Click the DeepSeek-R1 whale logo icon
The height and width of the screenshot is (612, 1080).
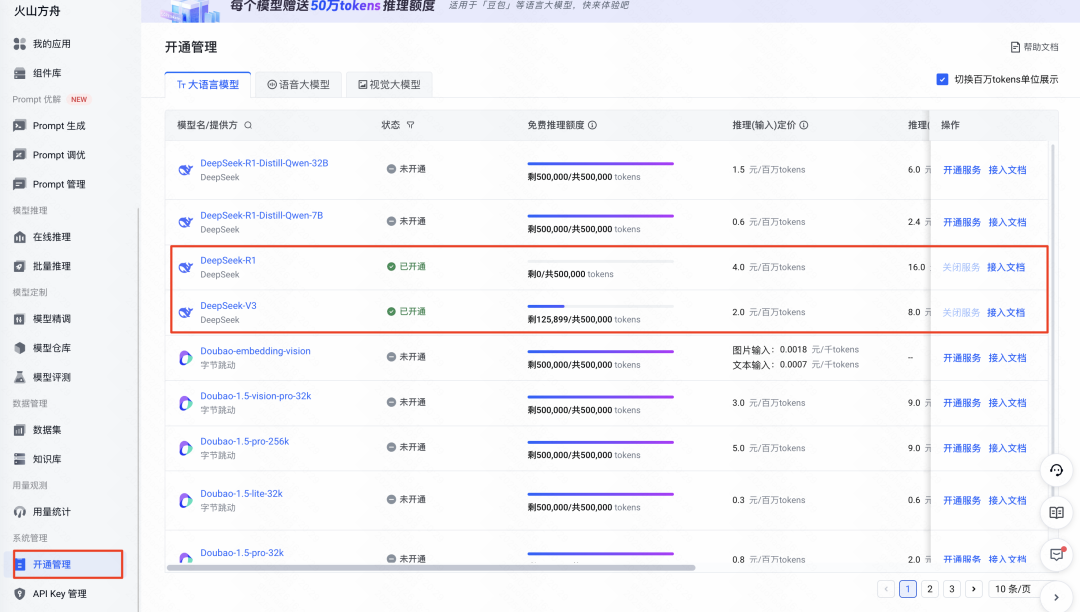185,267
